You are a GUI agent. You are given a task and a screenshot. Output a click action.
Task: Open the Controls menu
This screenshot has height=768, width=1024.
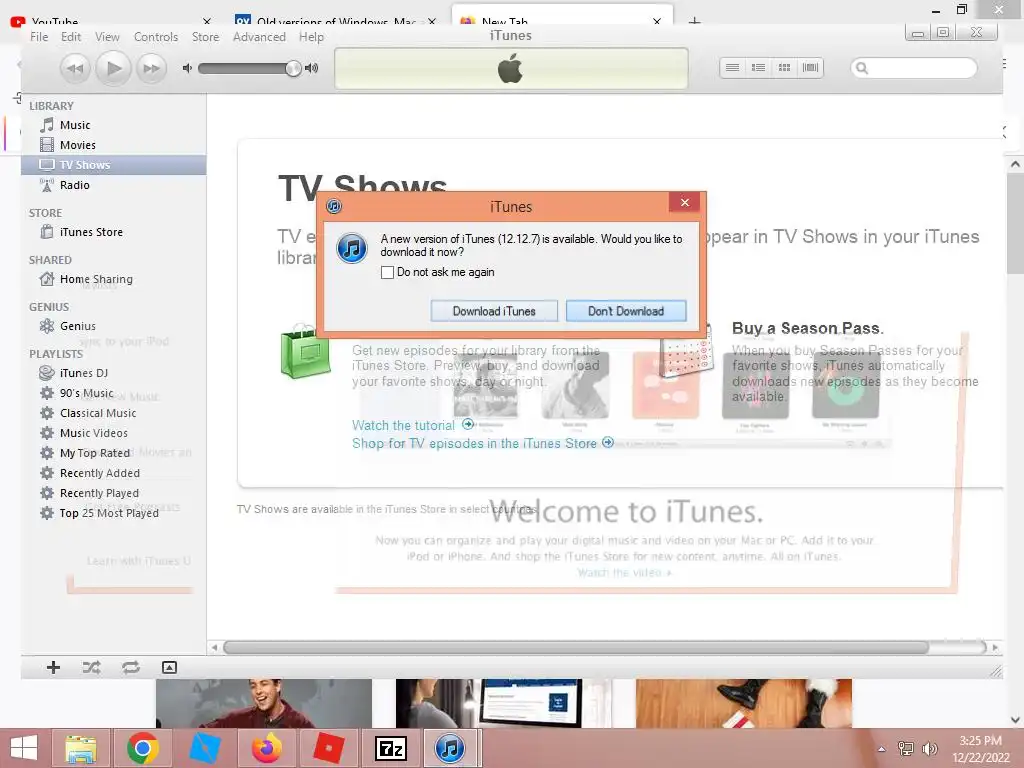(x=155, y=37)
